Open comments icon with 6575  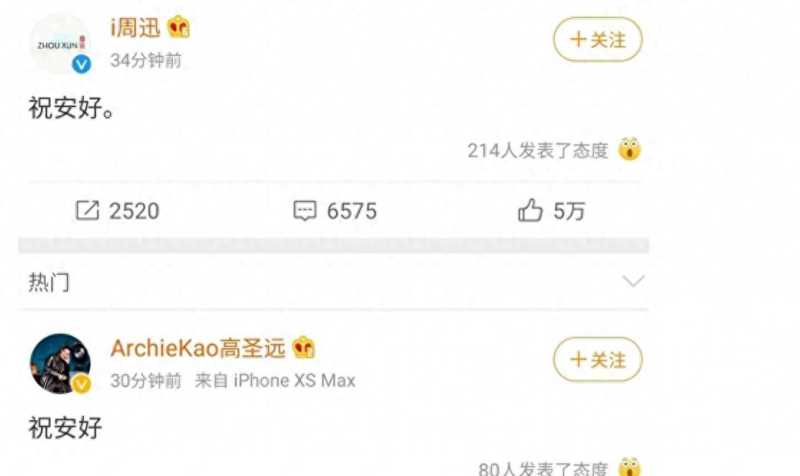pos(305,211)
